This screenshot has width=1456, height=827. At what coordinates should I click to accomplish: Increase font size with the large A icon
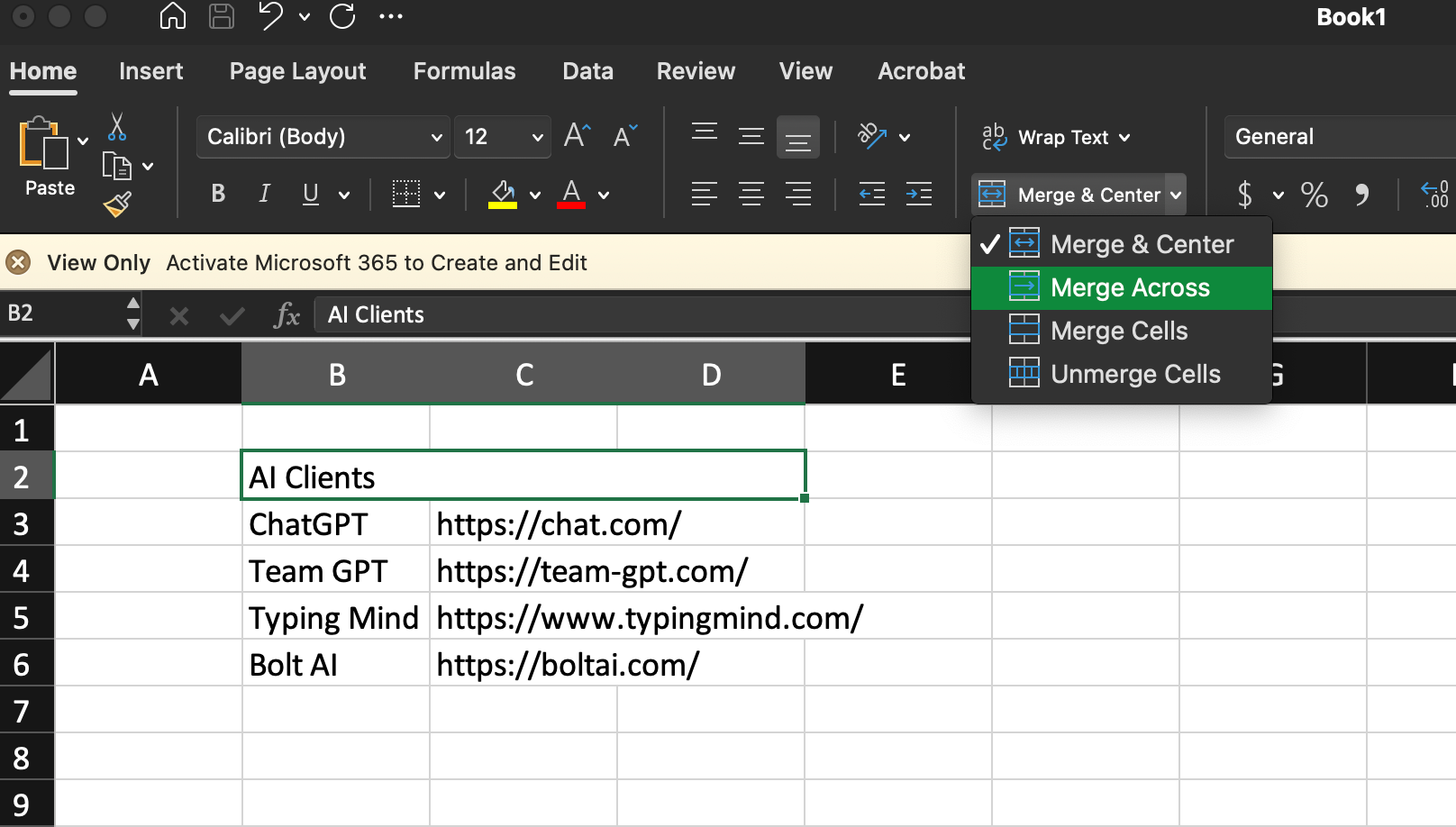coord(578,136)
